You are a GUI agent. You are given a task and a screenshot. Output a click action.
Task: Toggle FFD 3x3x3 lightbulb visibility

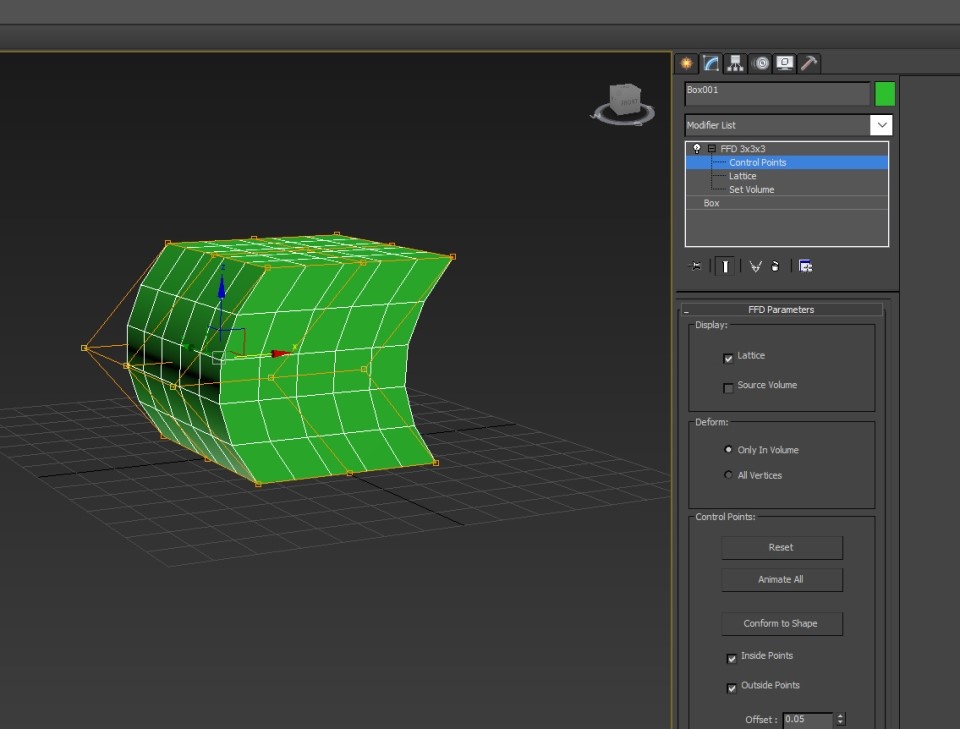pyautogui.click(x=697, y=149)
